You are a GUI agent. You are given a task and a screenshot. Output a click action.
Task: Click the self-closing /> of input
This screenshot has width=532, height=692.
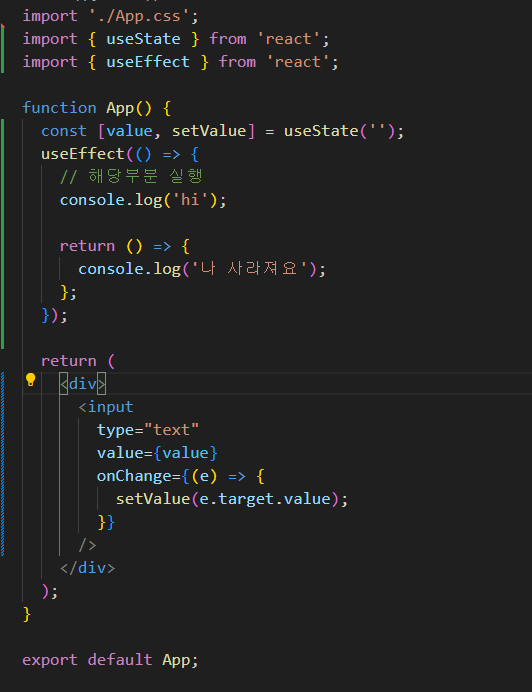coord(87,545)
